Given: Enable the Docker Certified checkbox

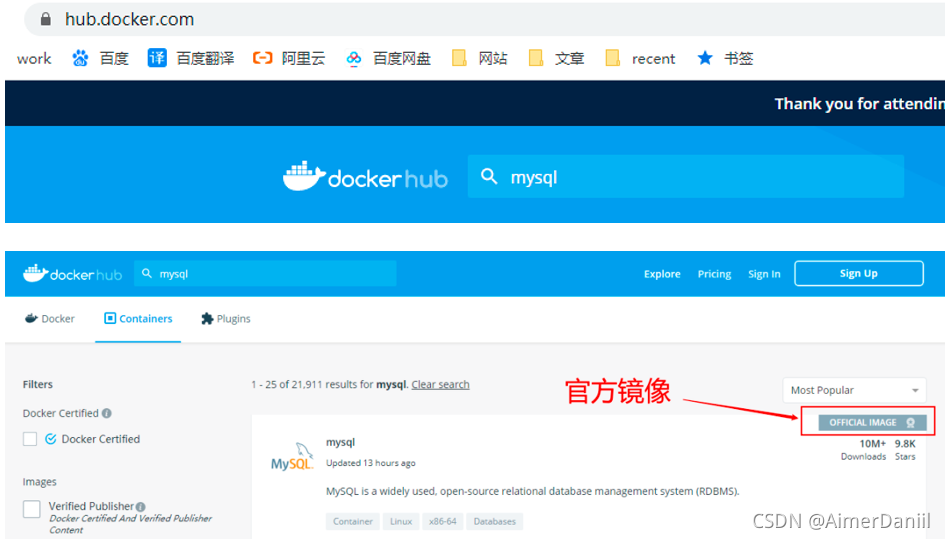Looking at the screenshot, I should [30, 439].
